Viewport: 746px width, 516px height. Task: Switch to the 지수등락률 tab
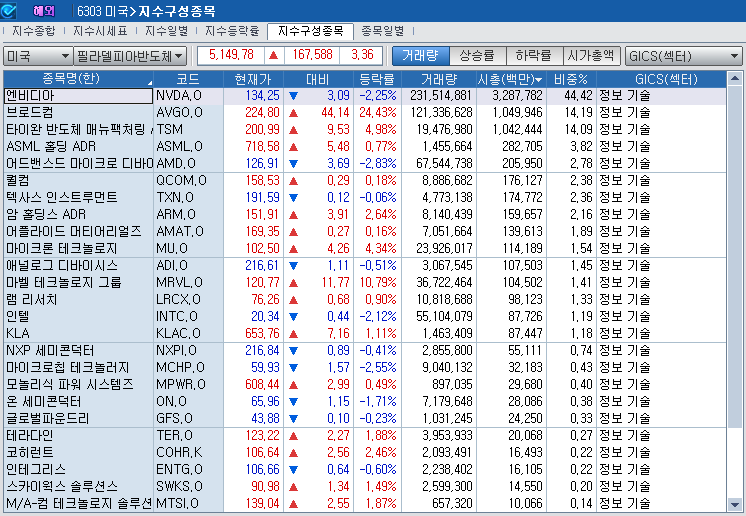coord(232,31)
